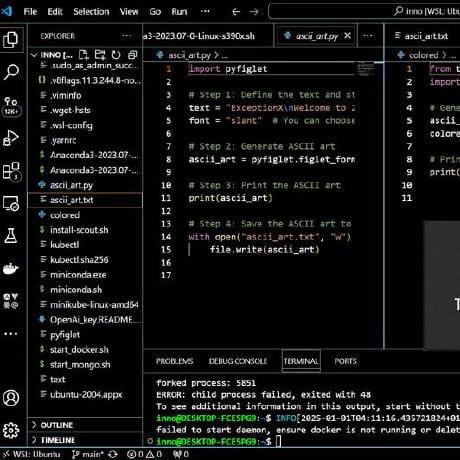The height and width of the screenshot is (460, 460).
Task: Click New Folder icon in Explorer header
Action: [x=100, y=55]
